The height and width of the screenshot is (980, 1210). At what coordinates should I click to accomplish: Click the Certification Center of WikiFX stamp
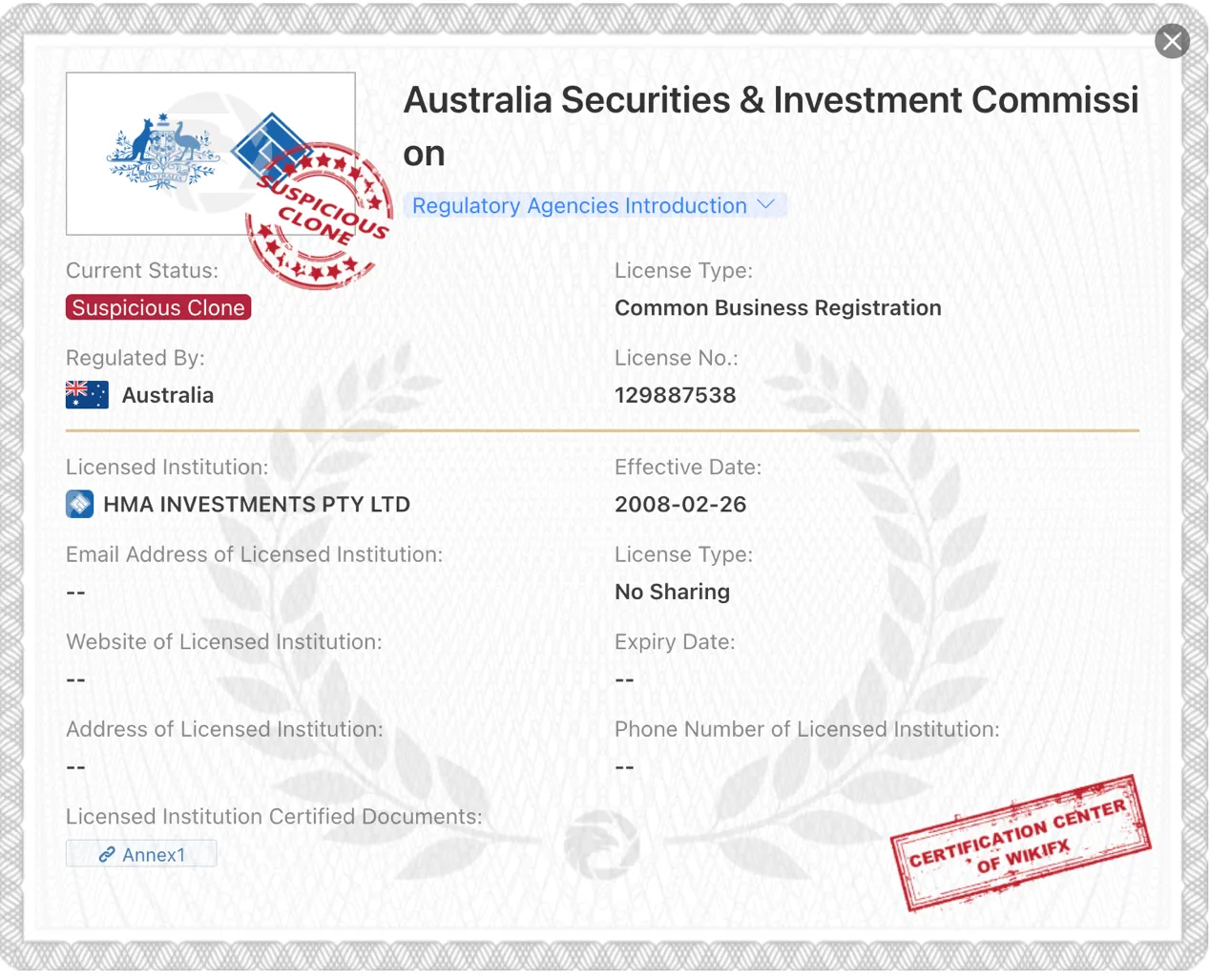pyautogui.click(x=1021, y=843)
